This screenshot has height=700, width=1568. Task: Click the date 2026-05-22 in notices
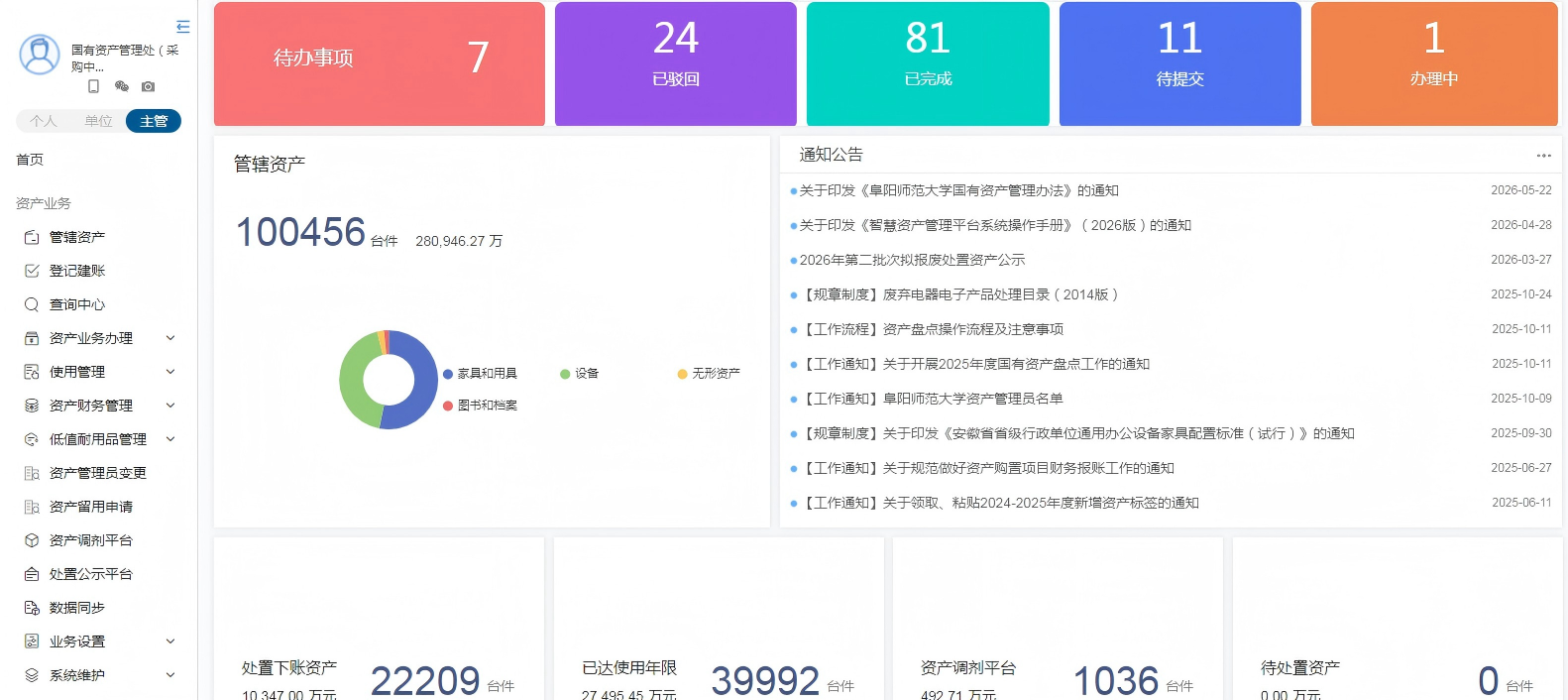[x=1521, y=190]
